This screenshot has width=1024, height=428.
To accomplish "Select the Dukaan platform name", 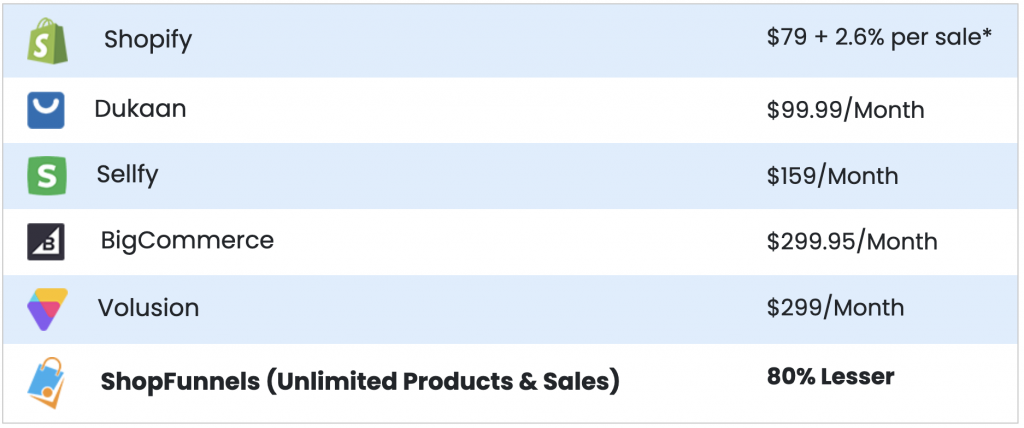I will [140, 108].
